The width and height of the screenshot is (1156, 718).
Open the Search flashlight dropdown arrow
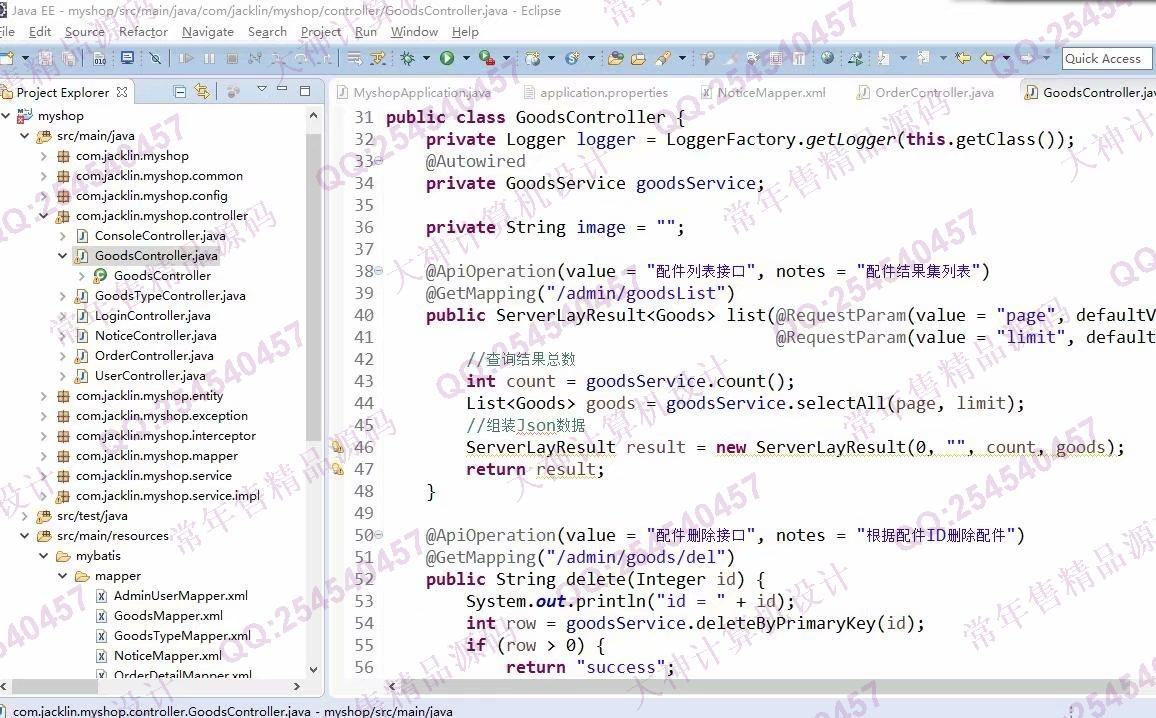click(x=682, y=58)
